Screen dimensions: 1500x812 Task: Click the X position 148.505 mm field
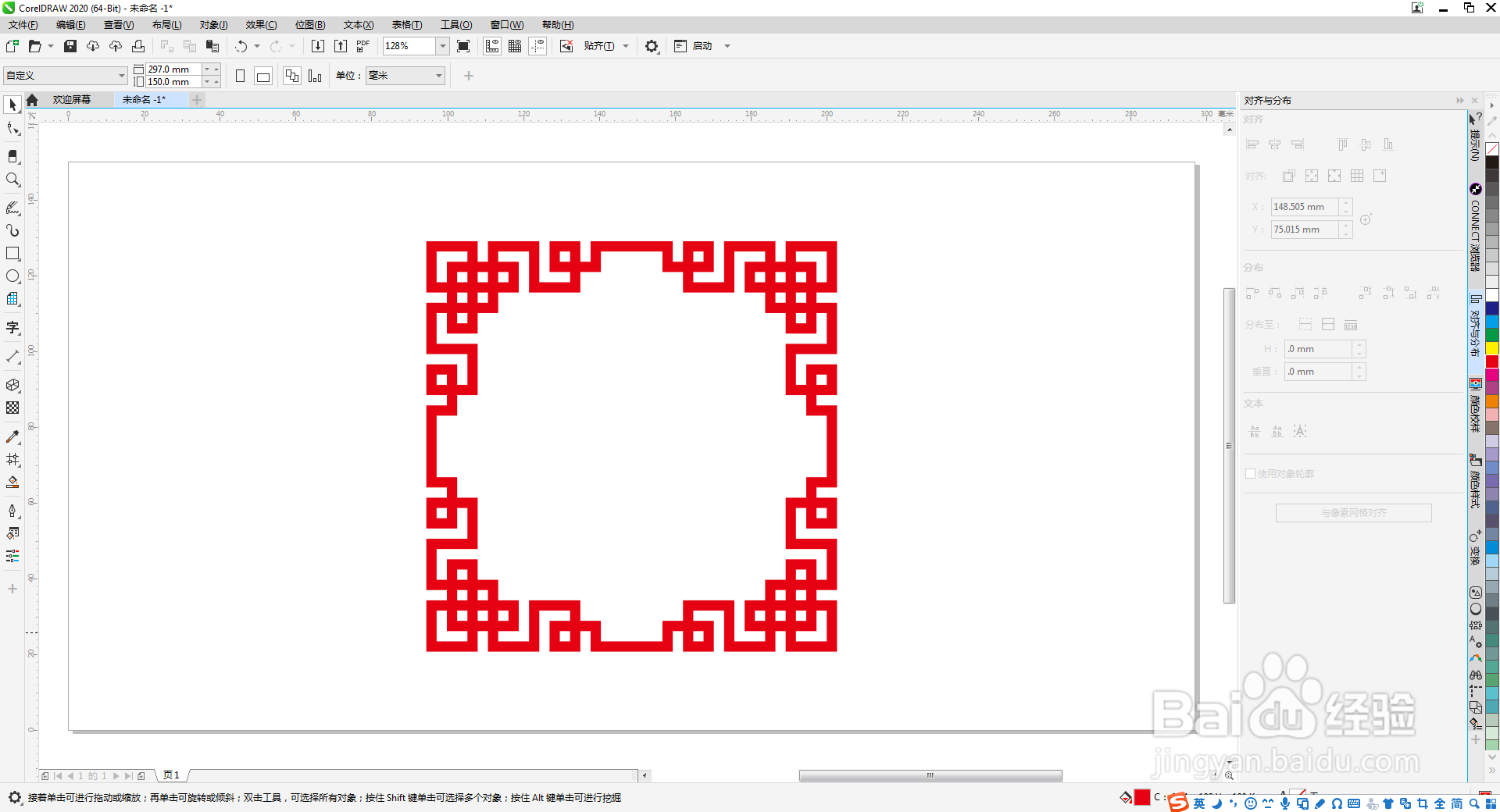(x=1305, y=207)
